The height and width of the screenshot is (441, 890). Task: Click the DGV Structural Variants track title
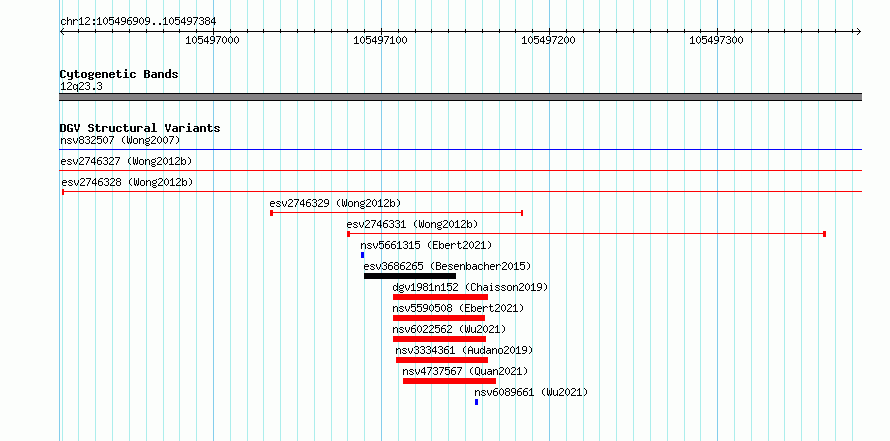140,128
